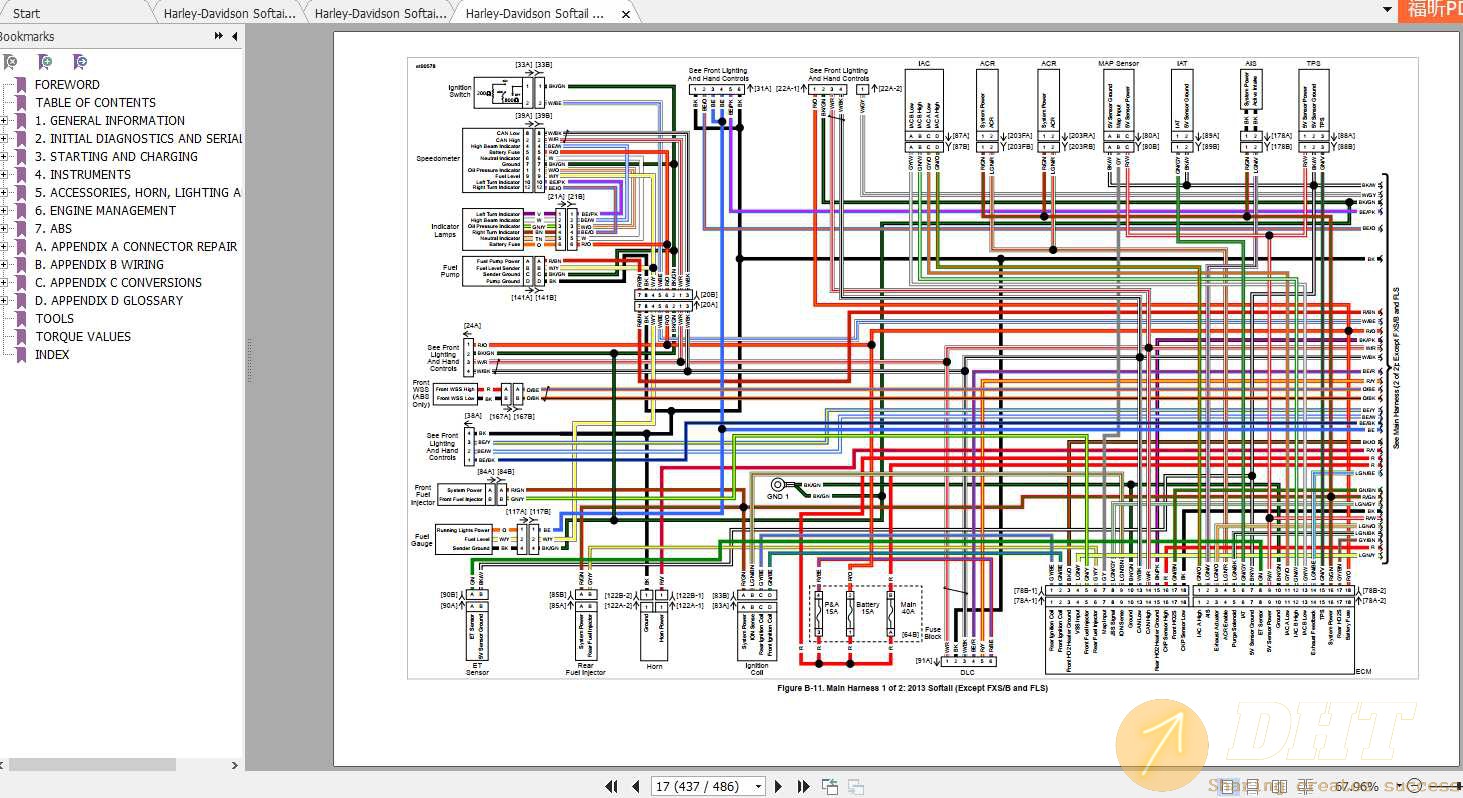
Task: Click the add new bookmark icon
Action: (x=45, y=62)
